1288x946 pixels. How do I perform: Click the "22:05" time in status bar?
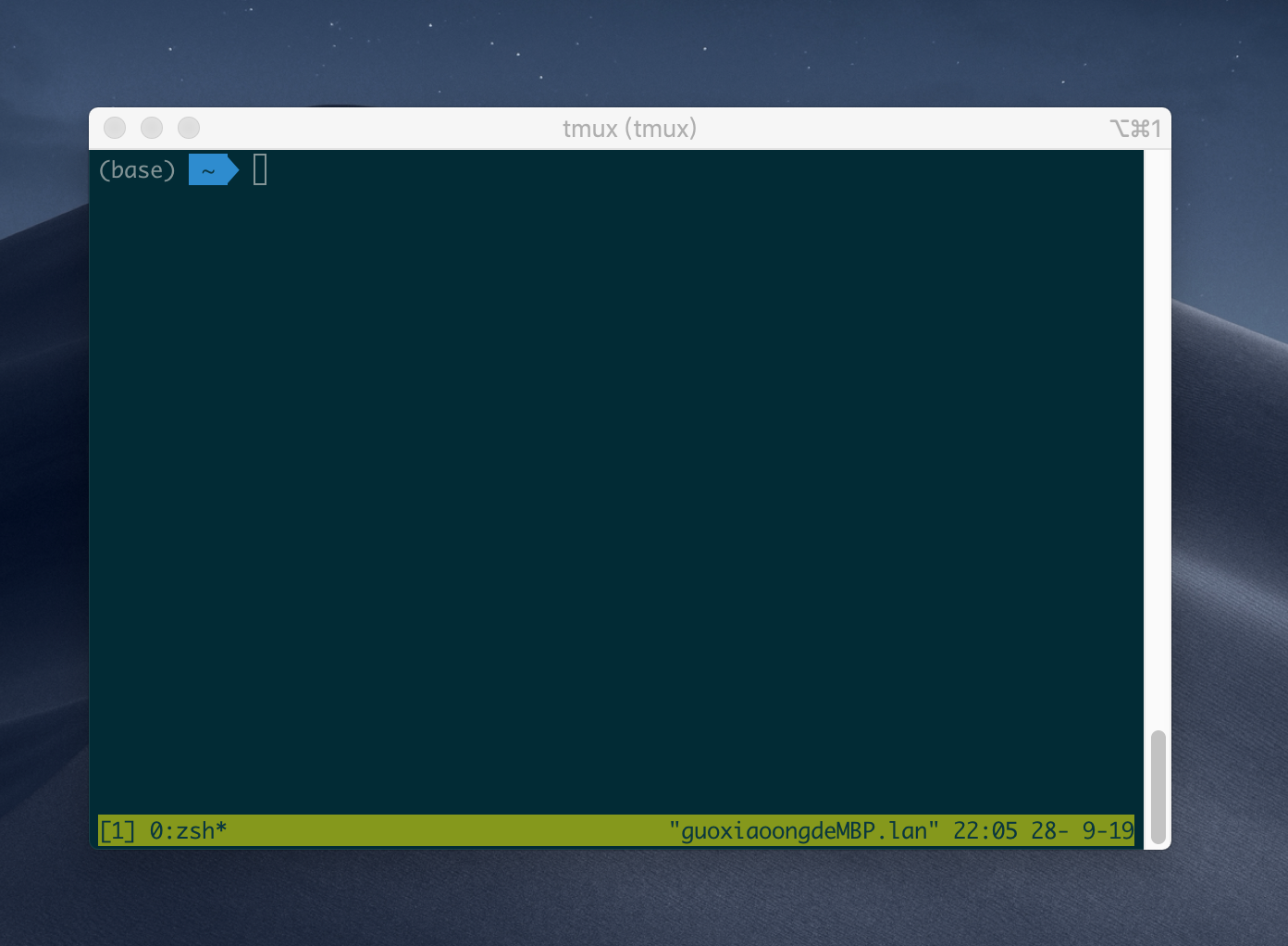pyautogui.click(x=985, y=831)
